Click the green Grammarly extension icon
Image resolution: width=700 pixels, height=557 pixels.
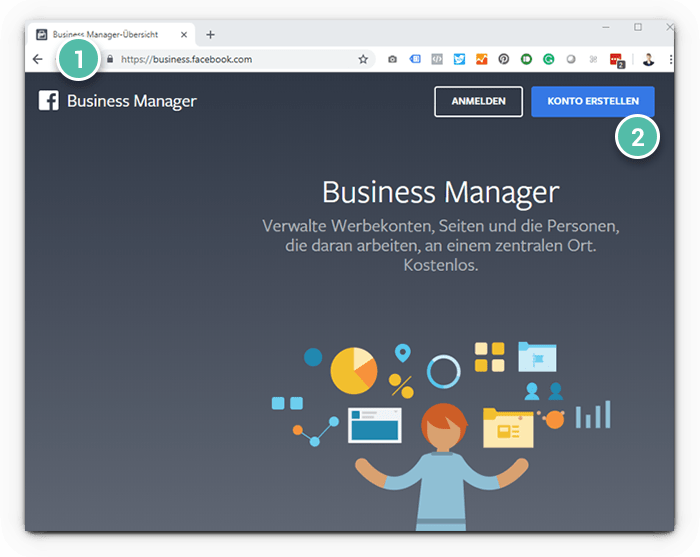(x=549, y=60)
